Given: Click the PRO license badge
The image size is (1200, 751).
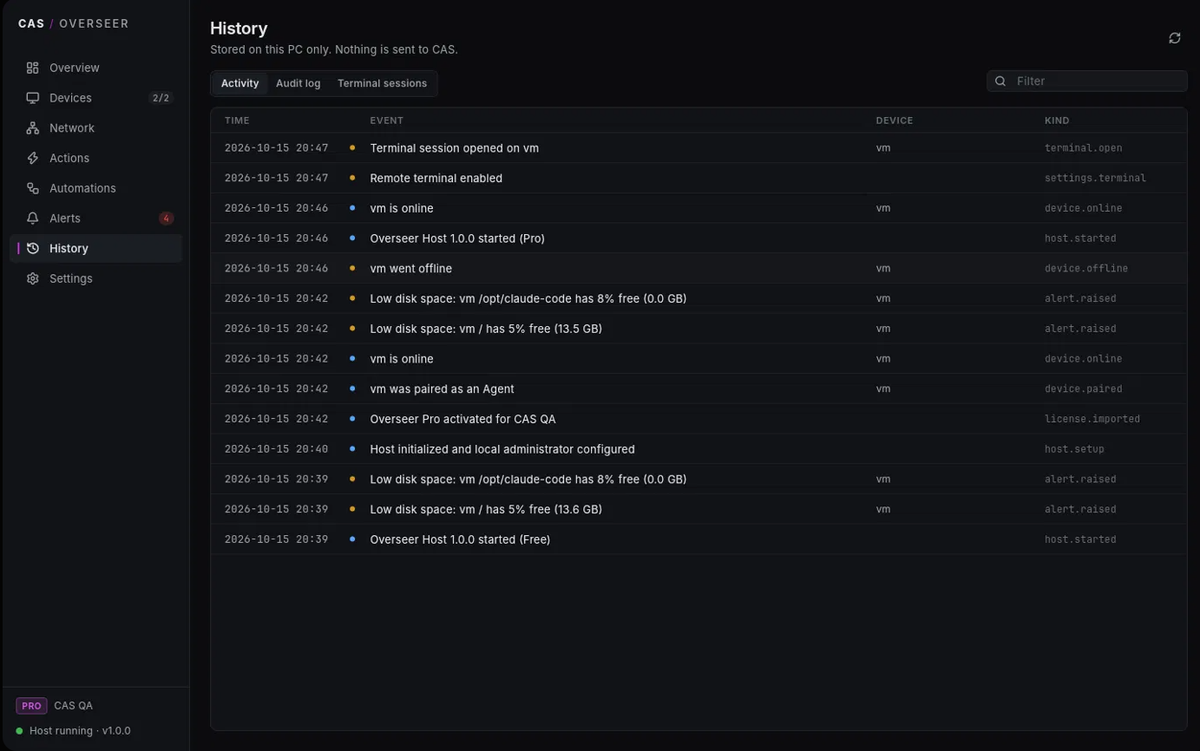Looking at the screenshot, I should click(32, 706).
